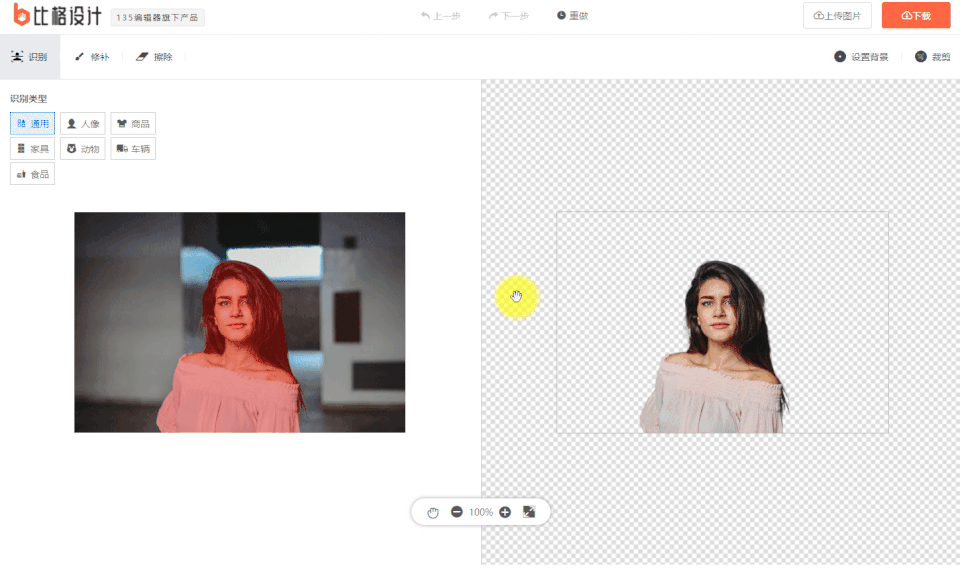
Task: Undo with 上一步
Action: click(x=440, y=16)
